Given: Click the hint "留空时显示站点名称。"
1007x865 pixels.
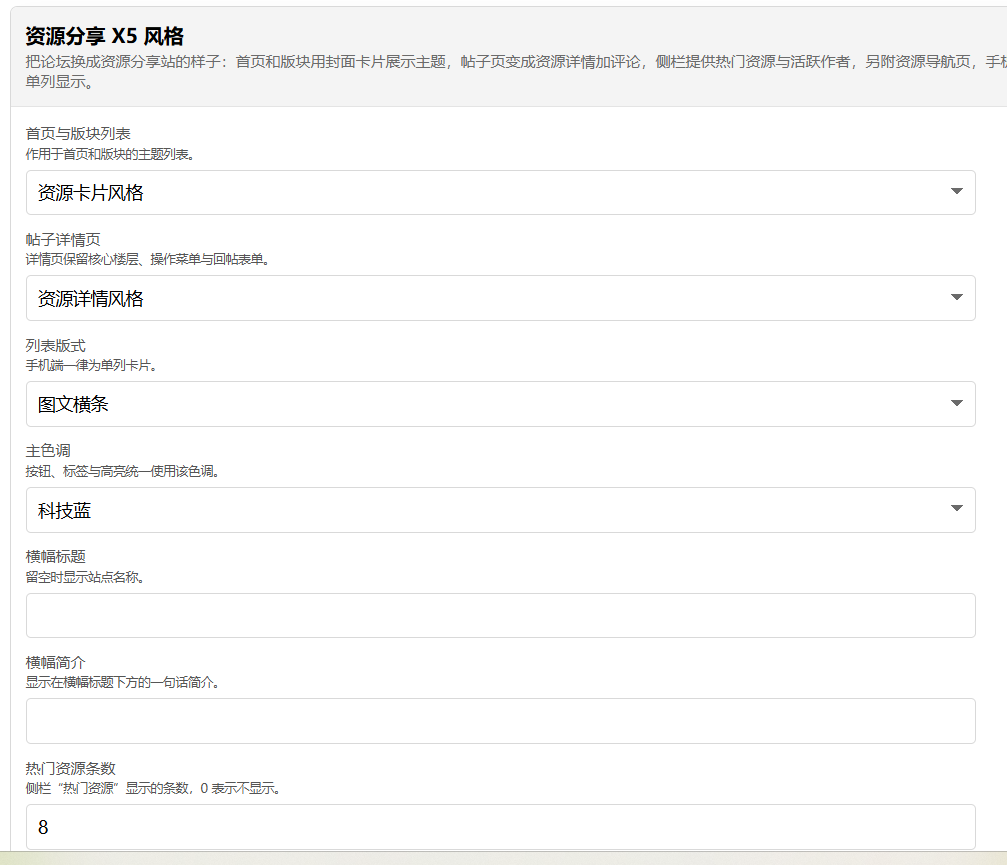Looking at the screenshot, I should (85, 577).
